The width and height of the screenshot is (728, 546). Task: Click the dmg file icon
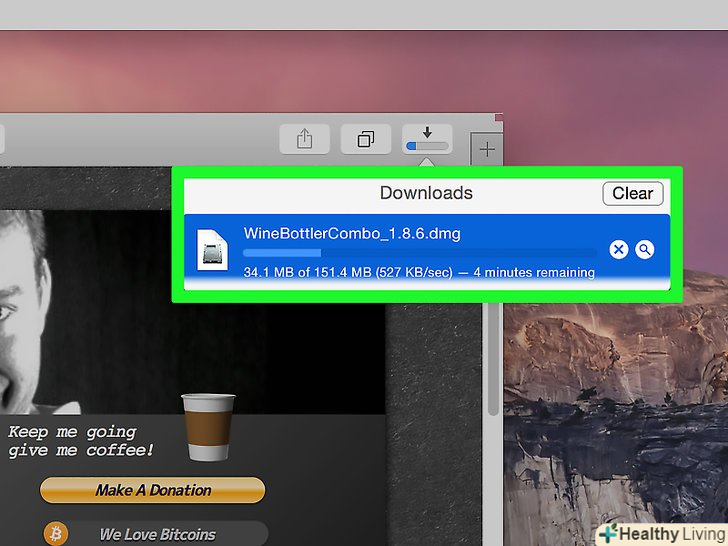click(x=213, y=250)
